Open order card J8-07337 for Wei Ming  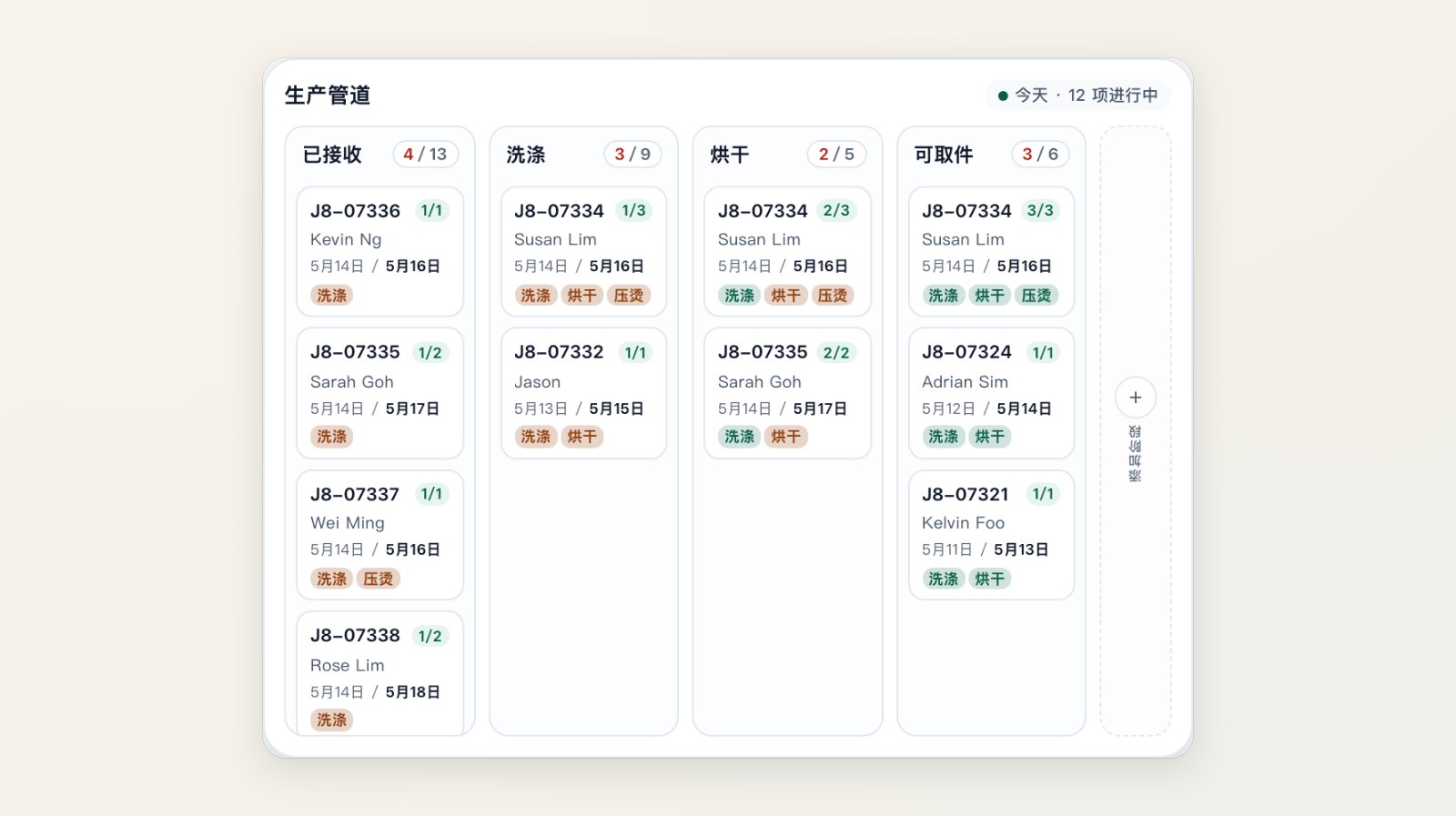tap(380, 535)
